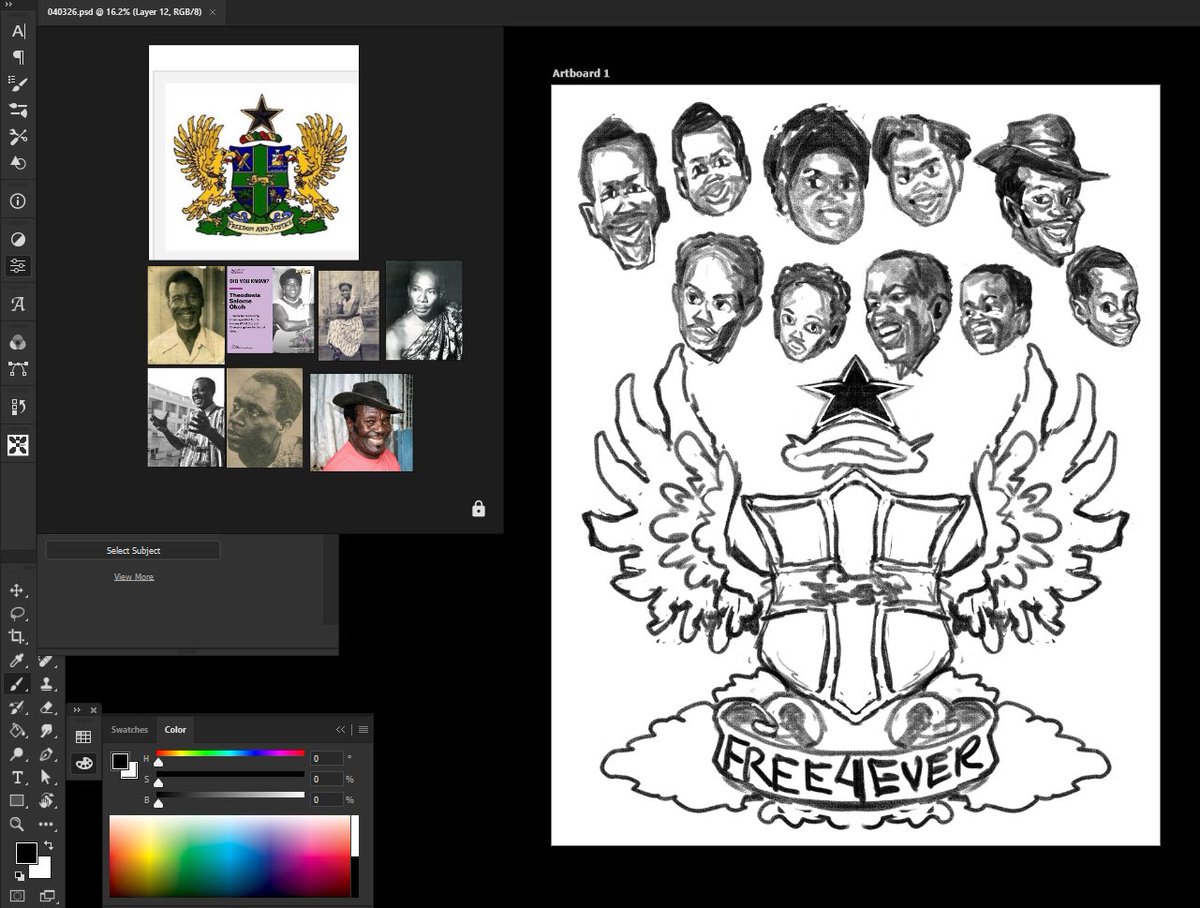Click the Hue slider handle
1200x908 pixels.
coord(157,763)
